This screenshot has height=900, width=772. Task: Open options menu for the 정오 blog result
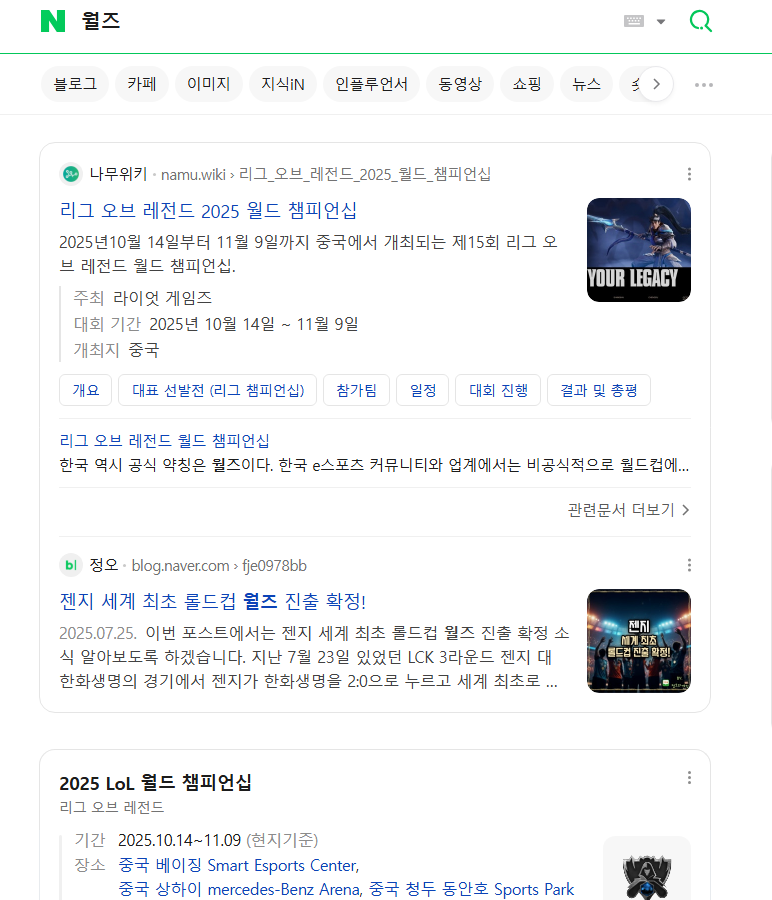[x=689, y=565]
